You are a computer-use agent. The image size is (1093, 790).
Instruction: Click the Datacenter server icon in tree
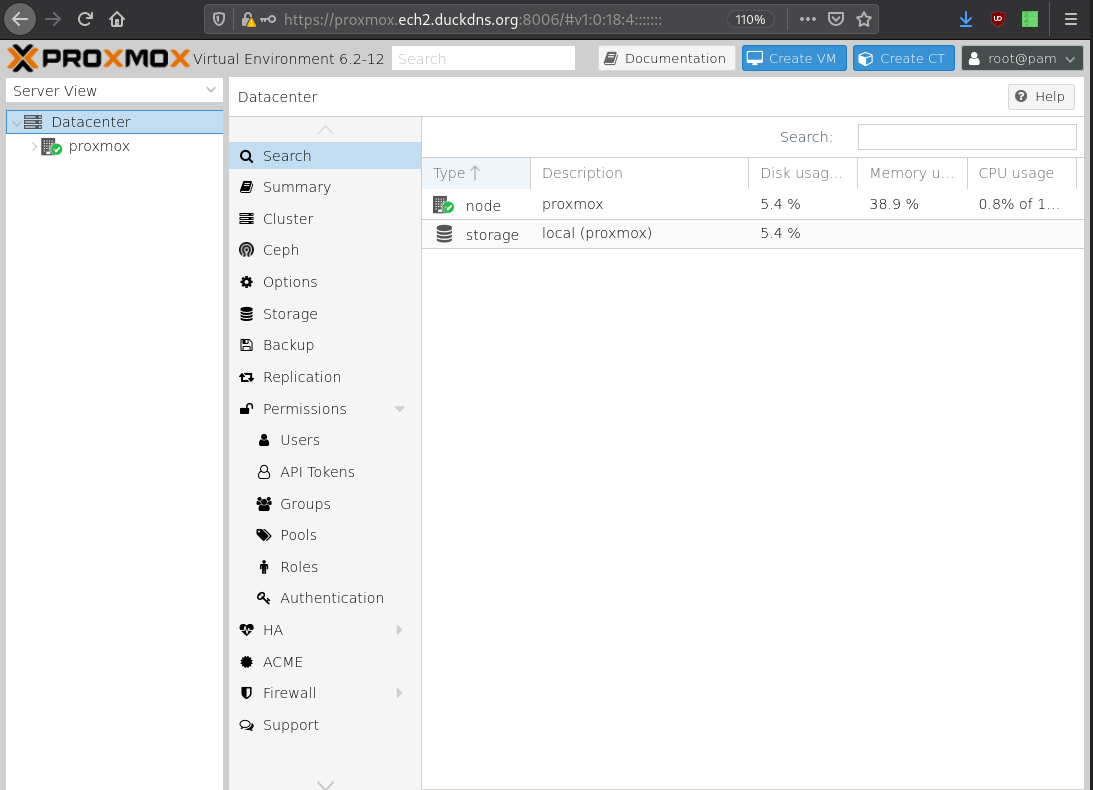(33, 122)
